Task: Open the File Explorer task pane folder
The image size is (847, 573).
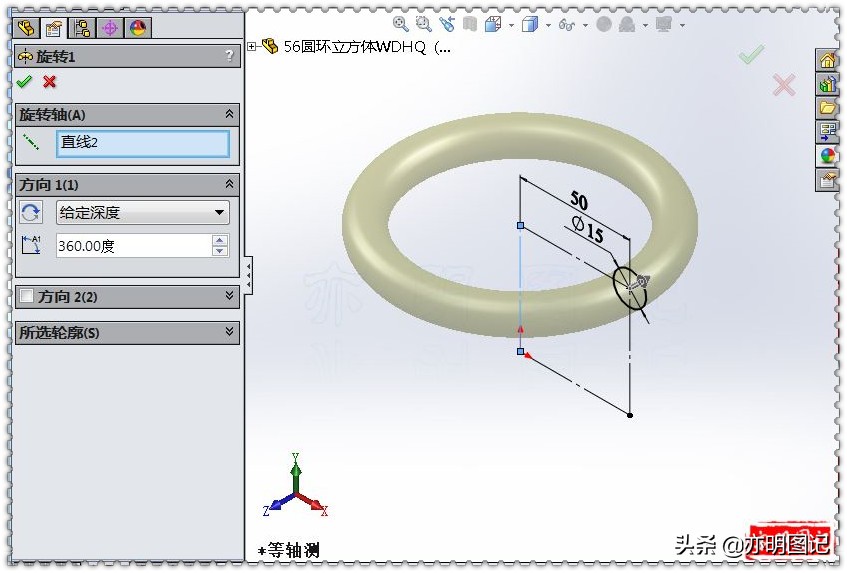Action: [x=827, y=107]
